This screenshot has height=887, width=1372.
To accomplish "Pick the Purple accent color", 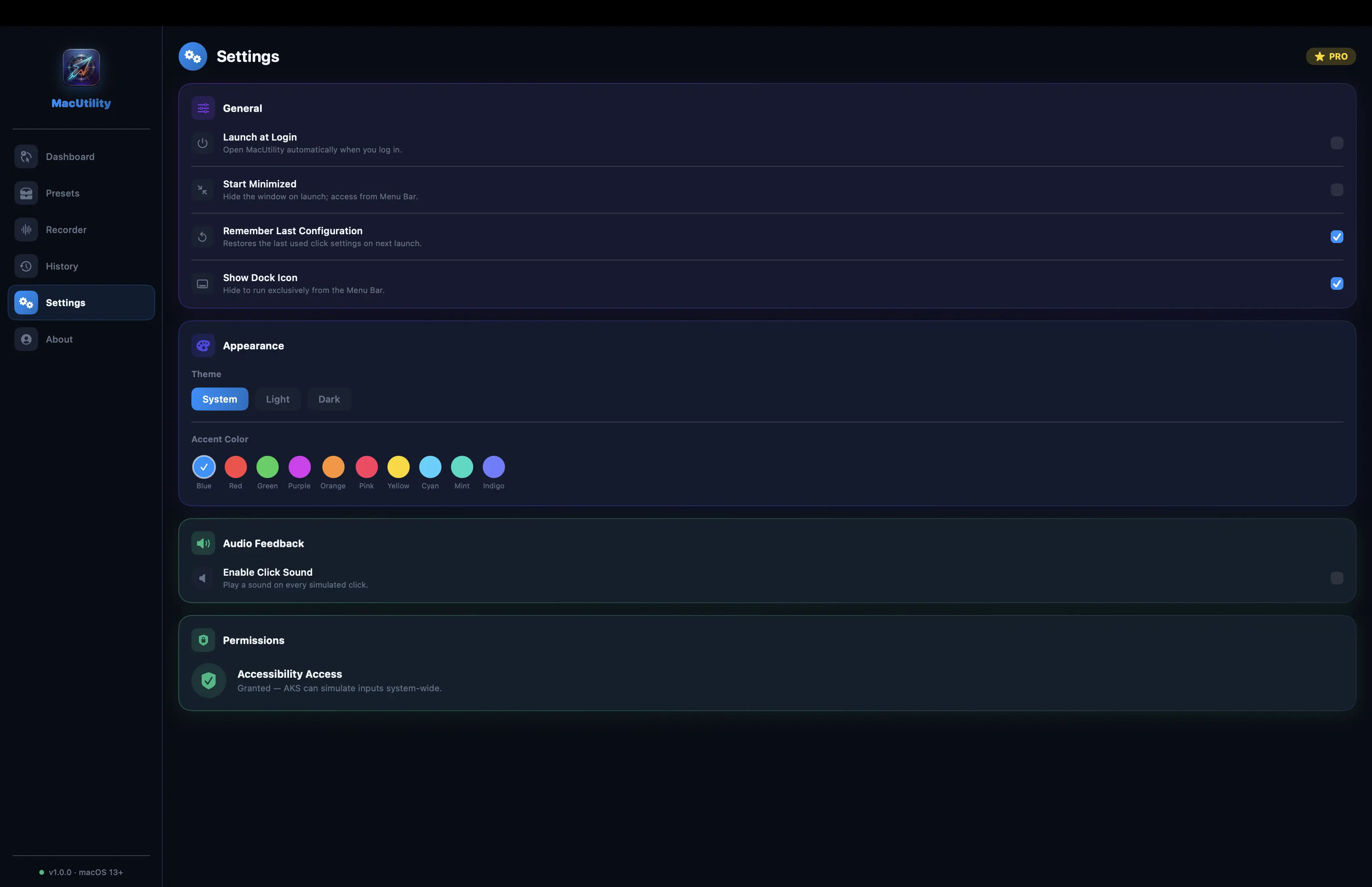I will pyautogui.click(x=299, y=467).
